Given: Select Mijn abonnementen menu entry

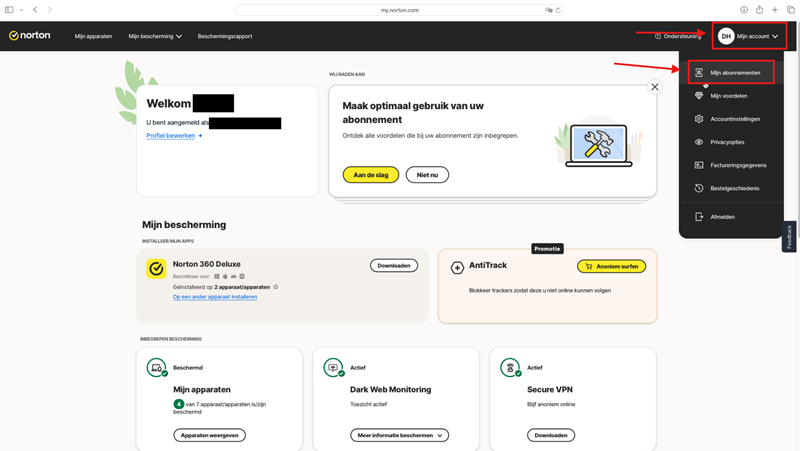Looking at the screenshot, I should click(x=731, y=72).
